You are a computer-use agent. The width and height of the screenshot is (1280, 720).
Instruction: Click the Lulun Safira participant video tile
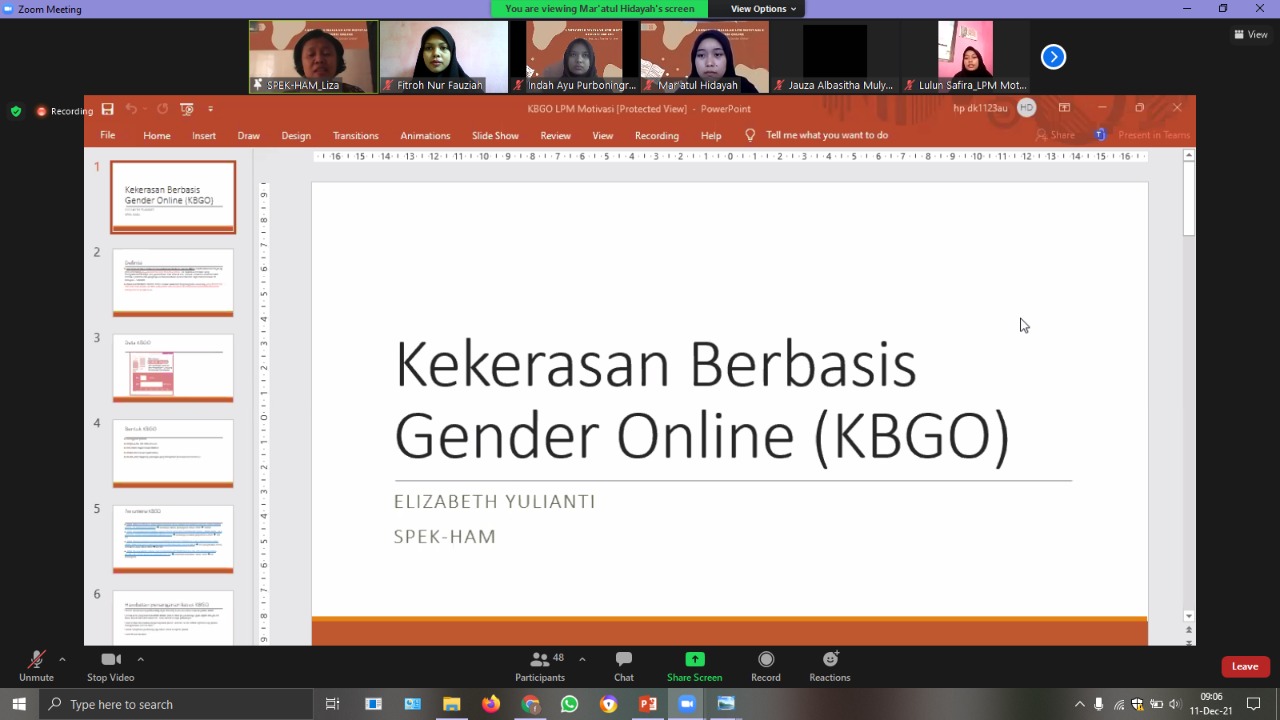[x=965, y=57]
